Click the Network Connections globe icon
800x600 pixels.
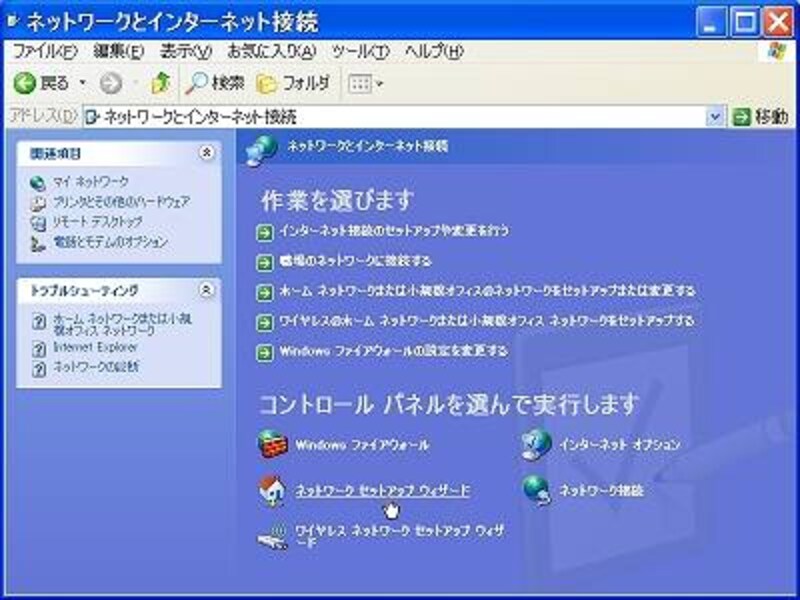pyautogui.click(x=537, y=490)
